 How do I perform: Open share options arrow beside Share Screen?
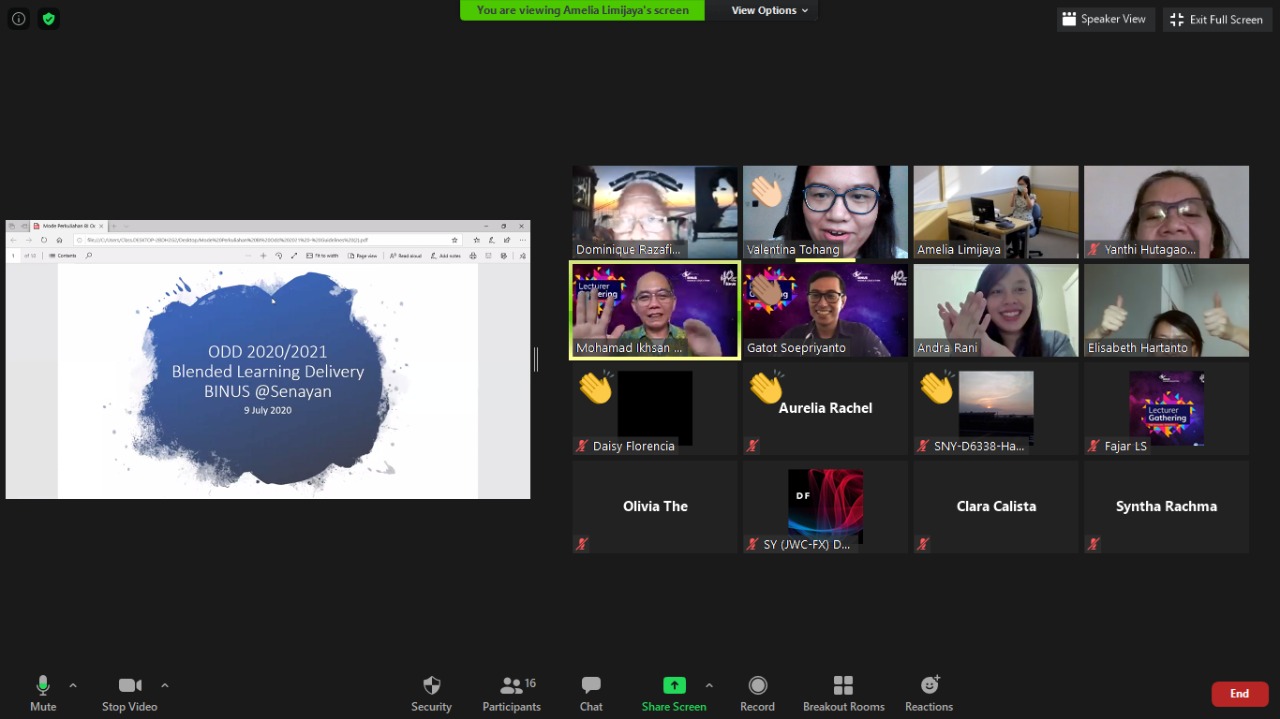pos(709,685)
